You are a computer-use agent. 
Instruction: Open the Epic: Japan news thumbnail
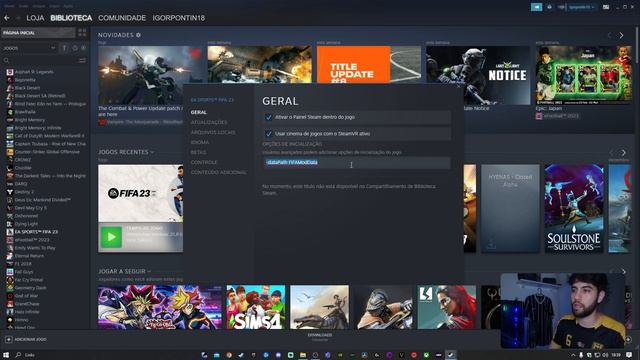pyautogui.click(x=583, y=75)
